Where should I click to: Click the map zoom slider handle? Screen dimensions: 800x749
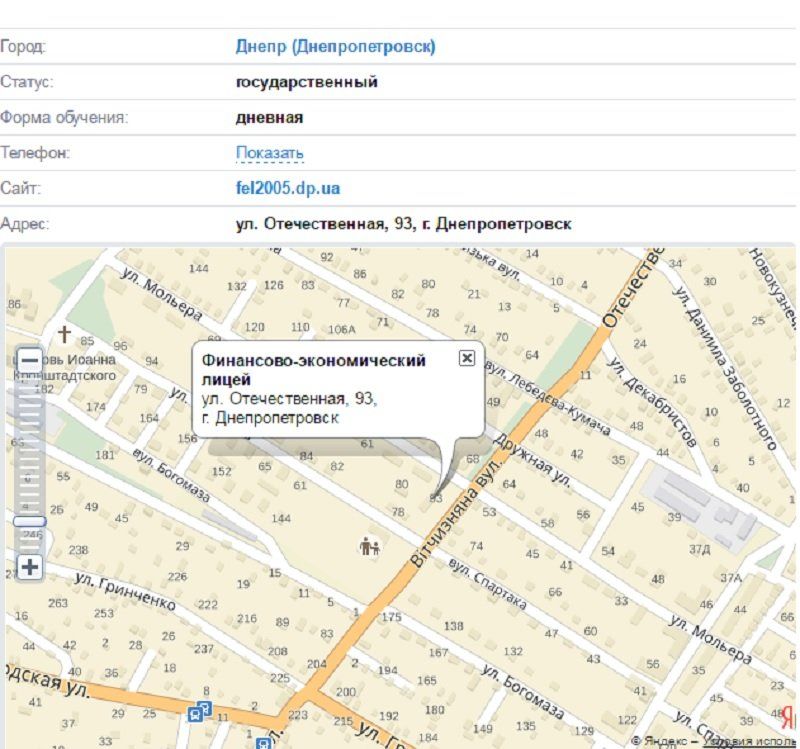pos(30,522)
